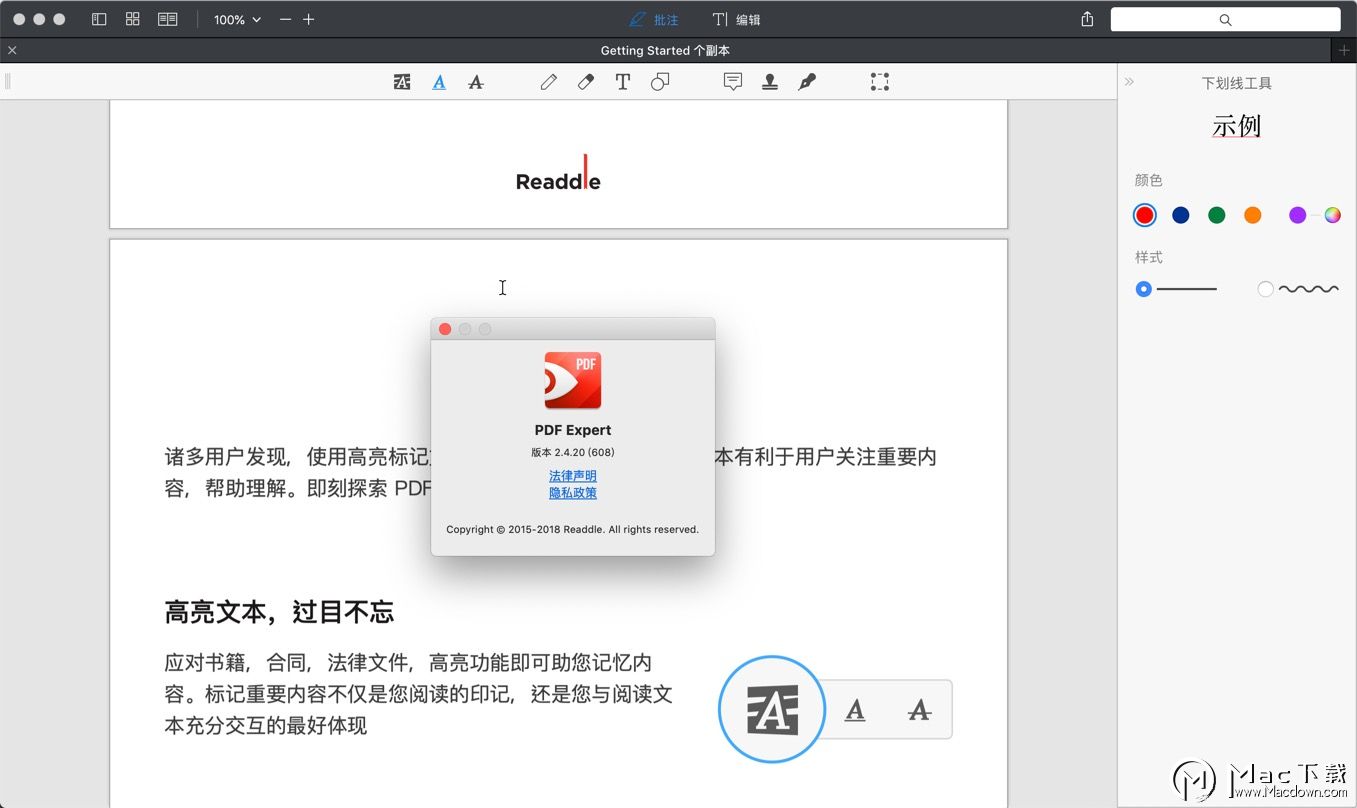Pick the dark blue underline color
This screenshot has height=808, width=1357.
(1181, 215)
